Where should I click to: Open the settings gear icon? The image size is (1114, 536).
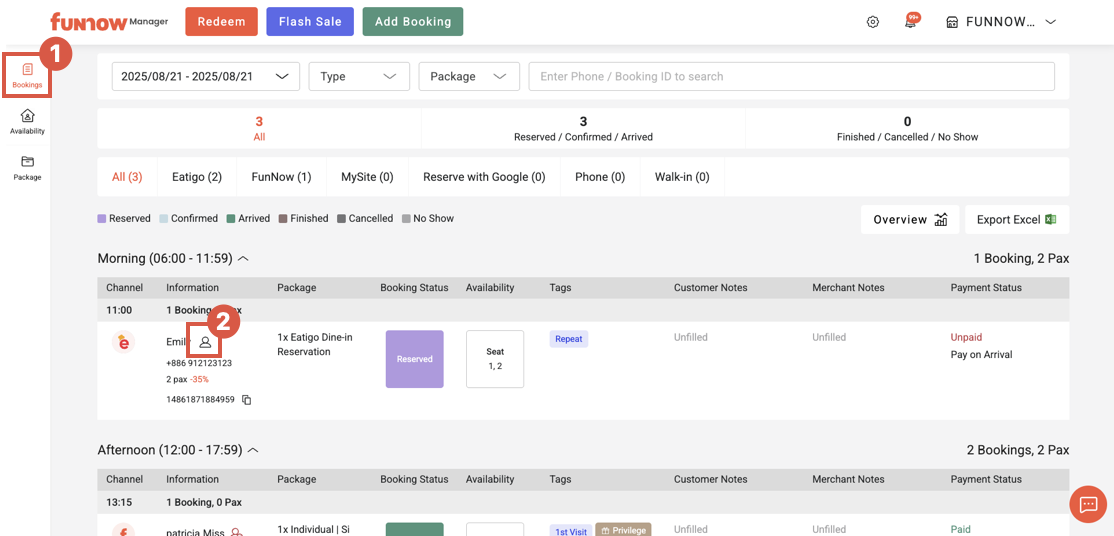click(x=873, y=22)
